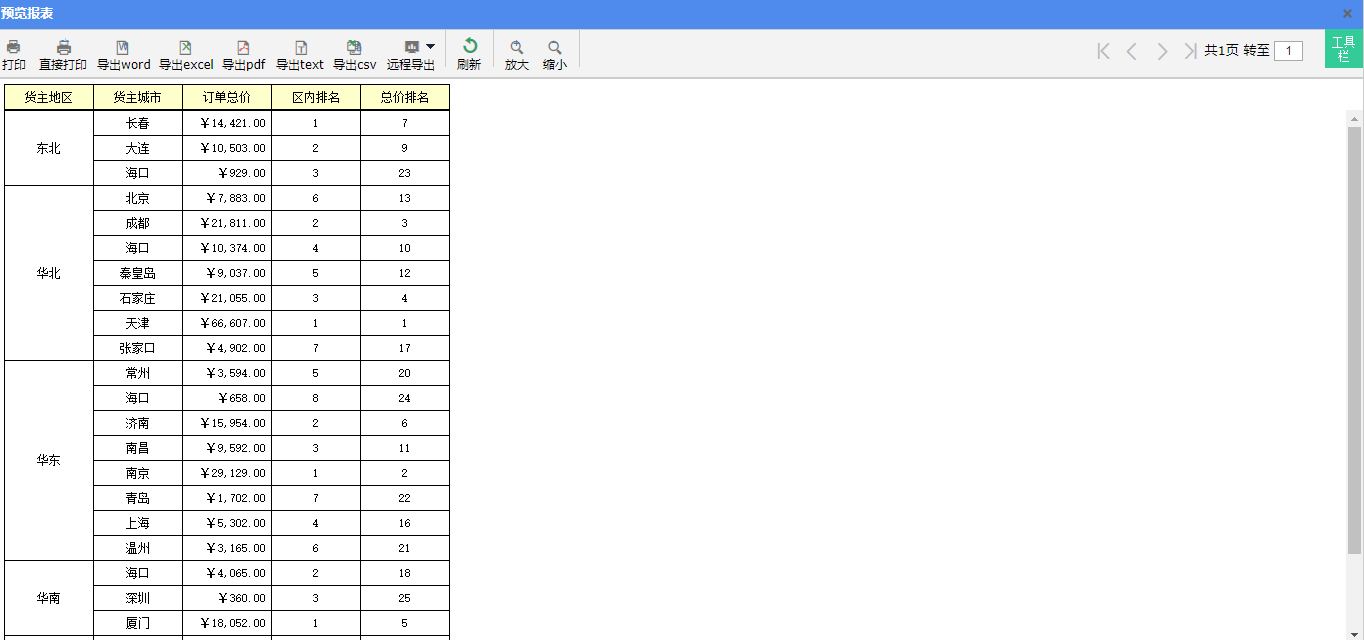The image size is (1364, 640).
Task: Zoom in with the 放大 magnifier
Action: pos(517,47)
